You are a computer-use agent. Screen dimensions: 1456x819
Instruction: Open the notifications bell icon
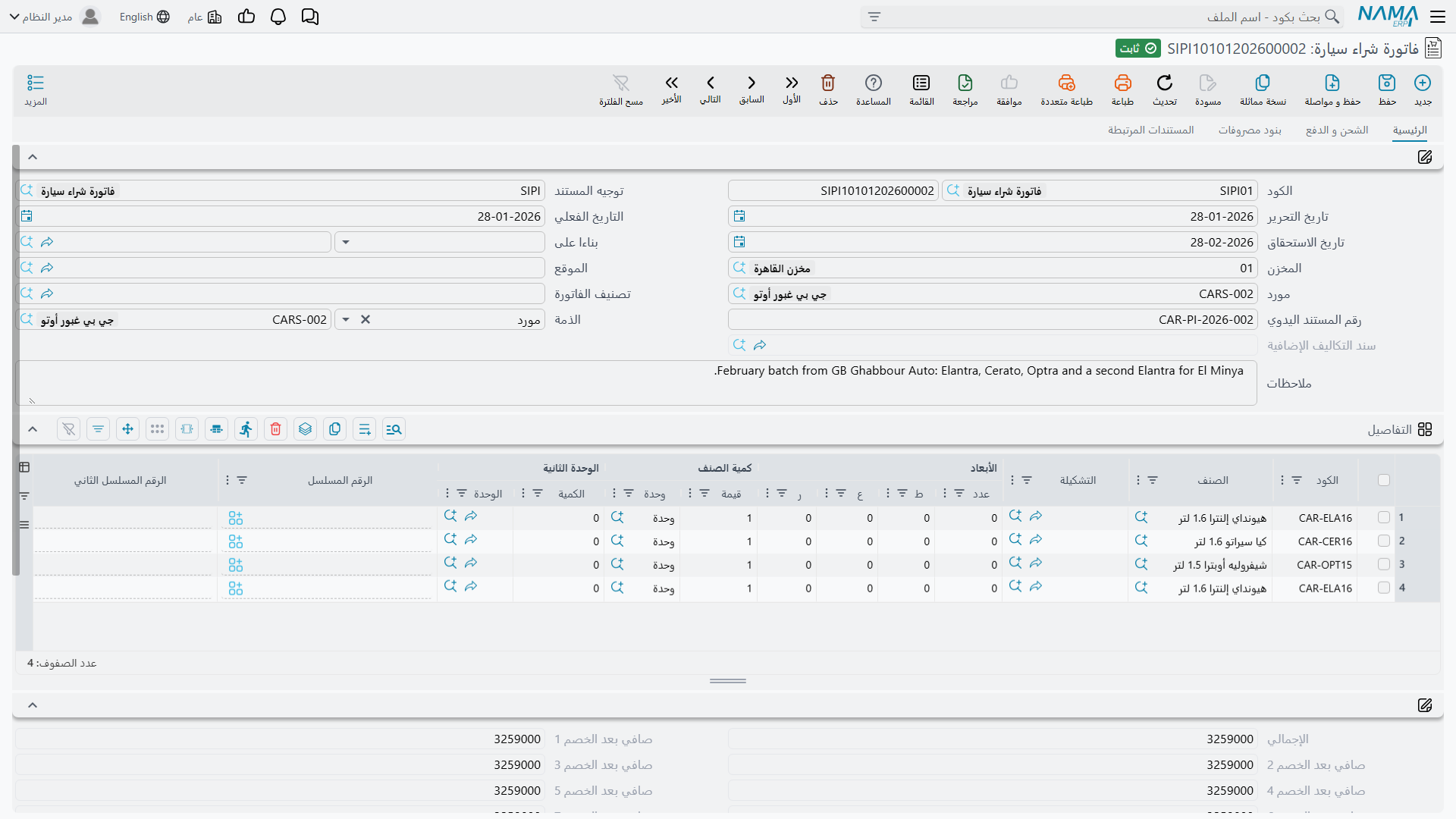tap(278, 17)
